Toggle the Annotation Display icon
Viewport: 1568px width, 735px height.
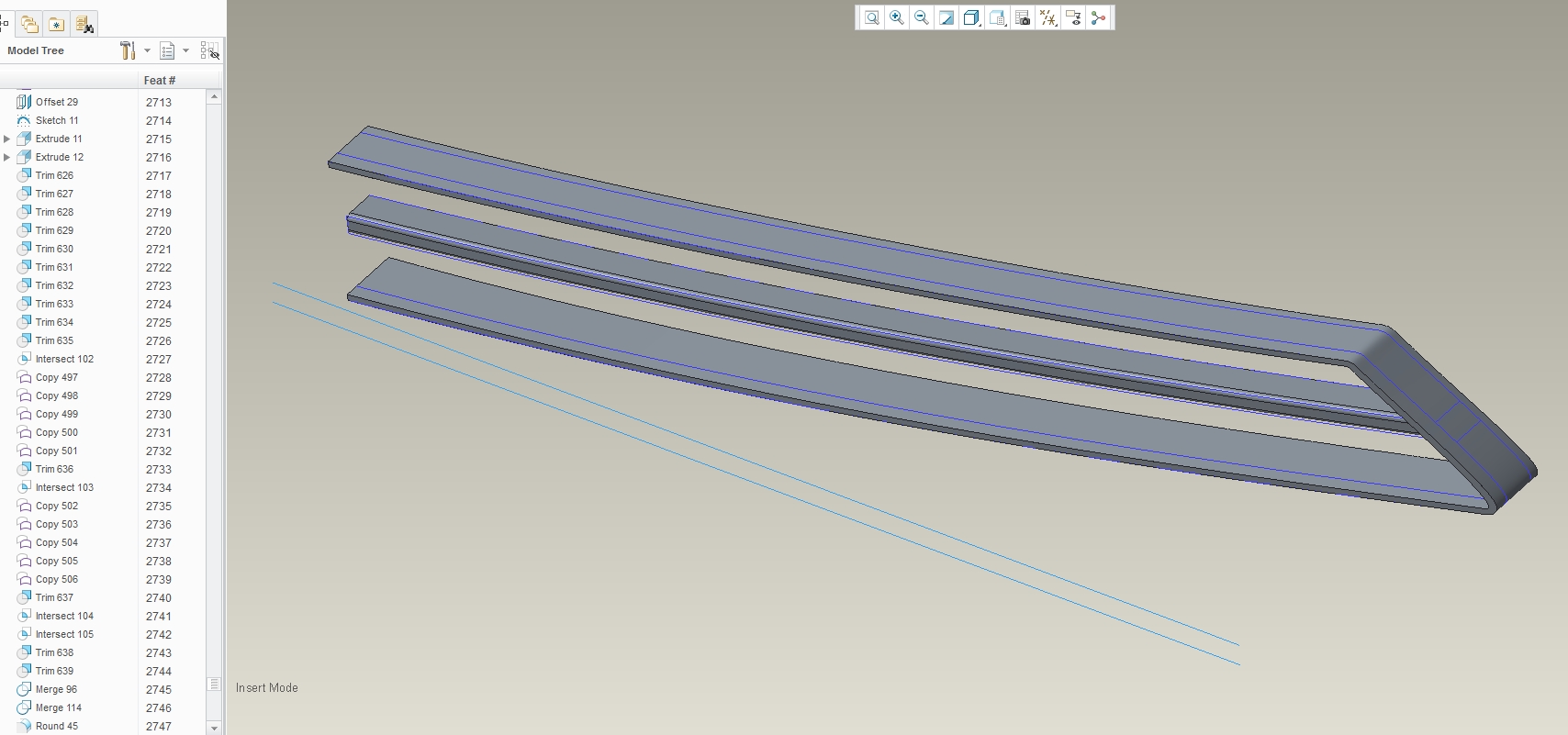[1073, 17]
